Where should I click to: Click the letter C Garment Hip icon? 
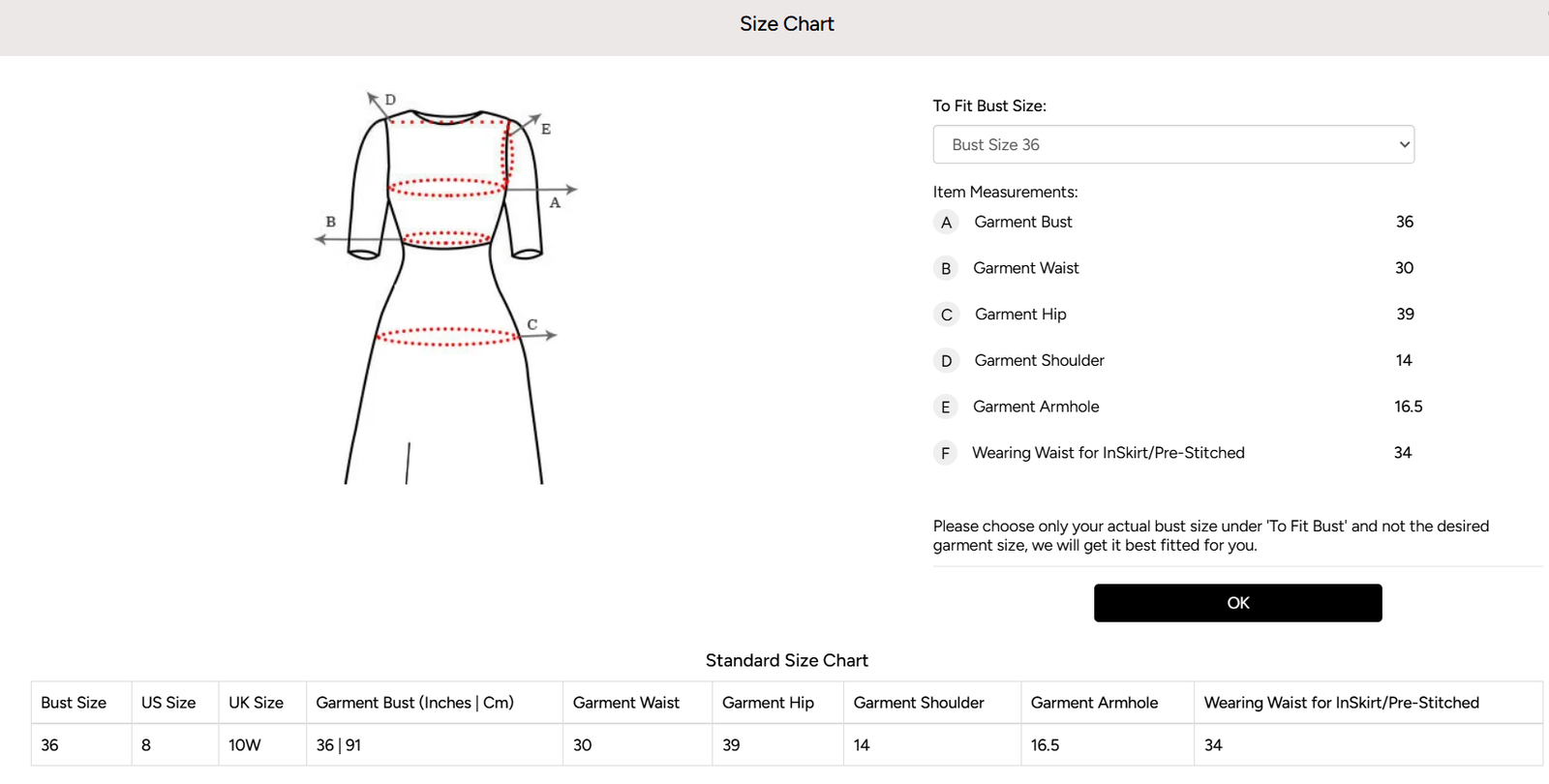pyautogui.click(x=946, y=315)
